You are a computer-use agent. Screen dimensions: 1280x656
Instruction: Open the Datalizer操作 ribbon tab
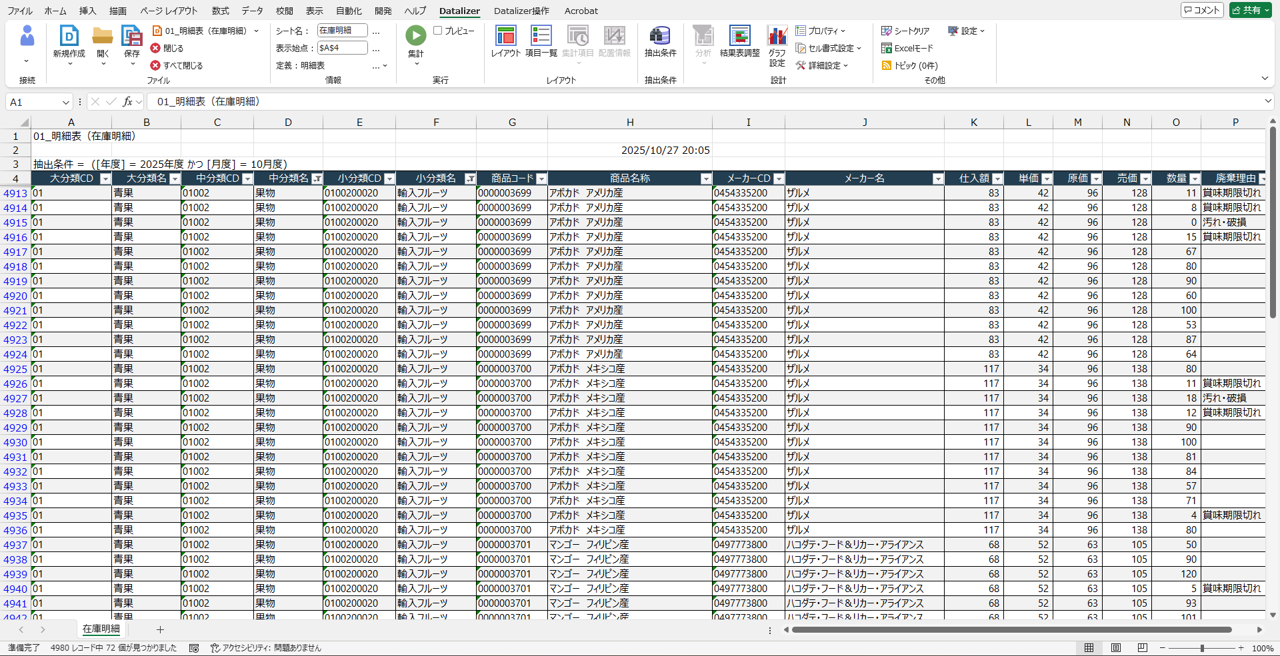click(x=521, y=11)
